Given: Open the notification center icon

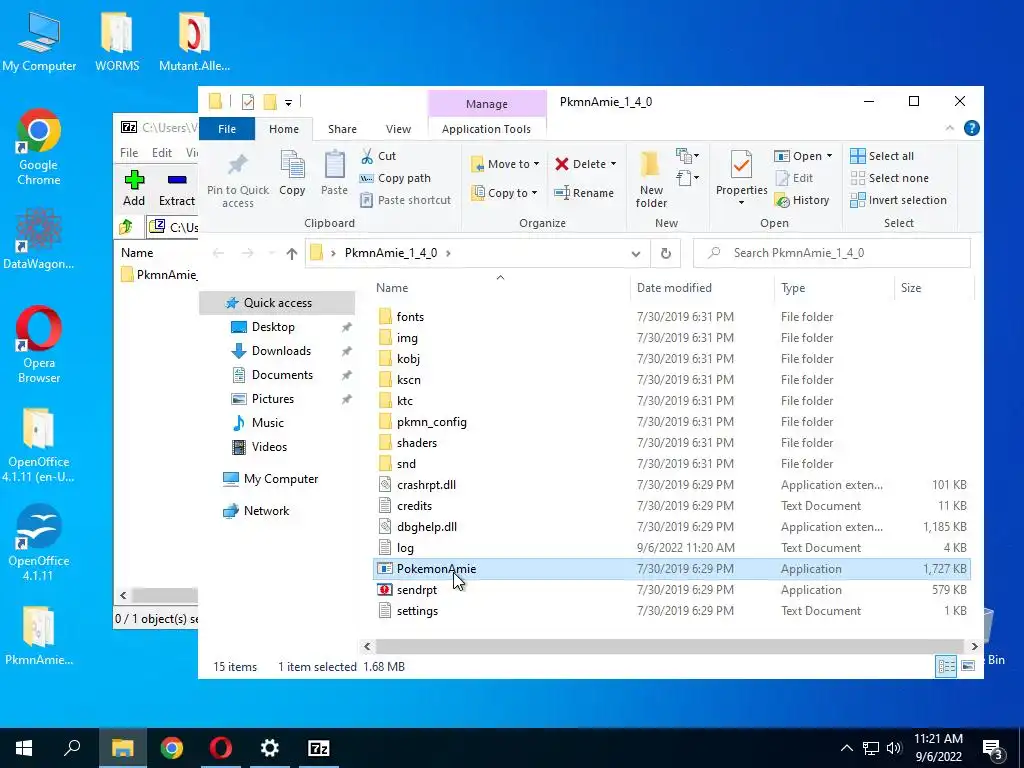Looking at the screenshot, I should point(993,749).
